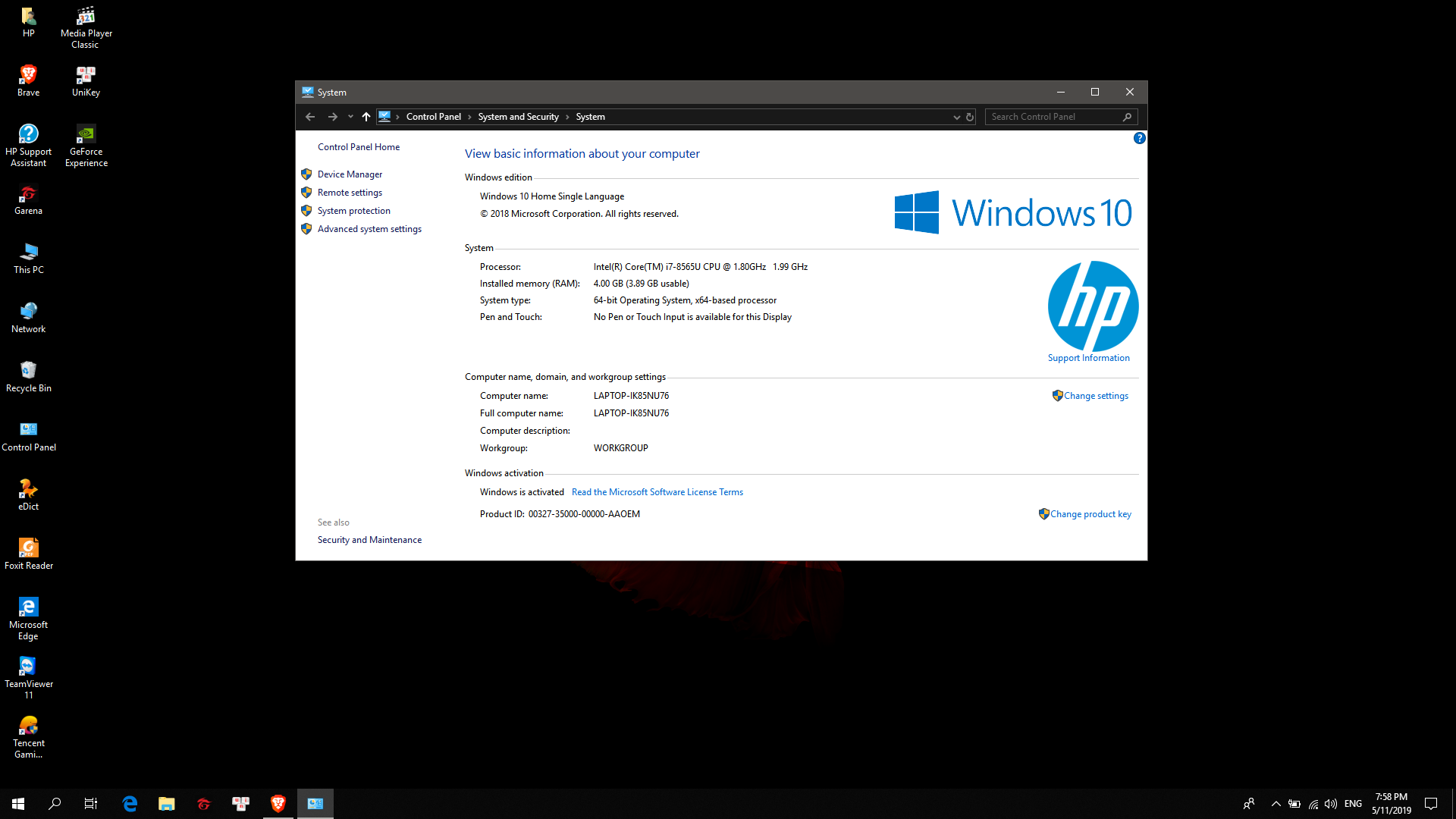The height and width of the screenshot is (819, 1456).
Task: Open the Windows Start menu
Action: (x=18, y=803)
